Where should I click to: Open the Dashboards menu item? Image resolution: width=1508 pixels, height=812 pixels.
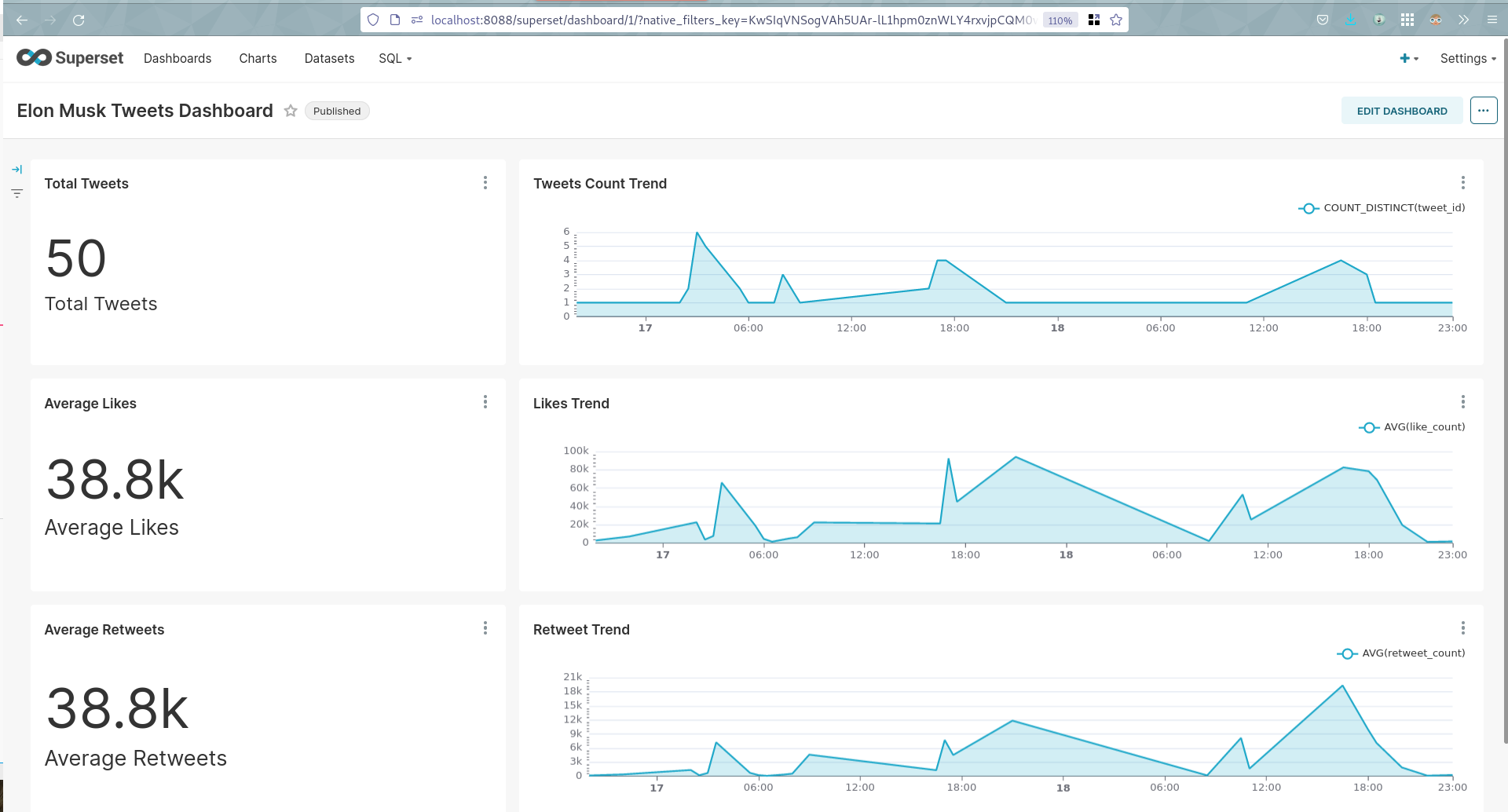pyautogui.click(x=178, y=58)
